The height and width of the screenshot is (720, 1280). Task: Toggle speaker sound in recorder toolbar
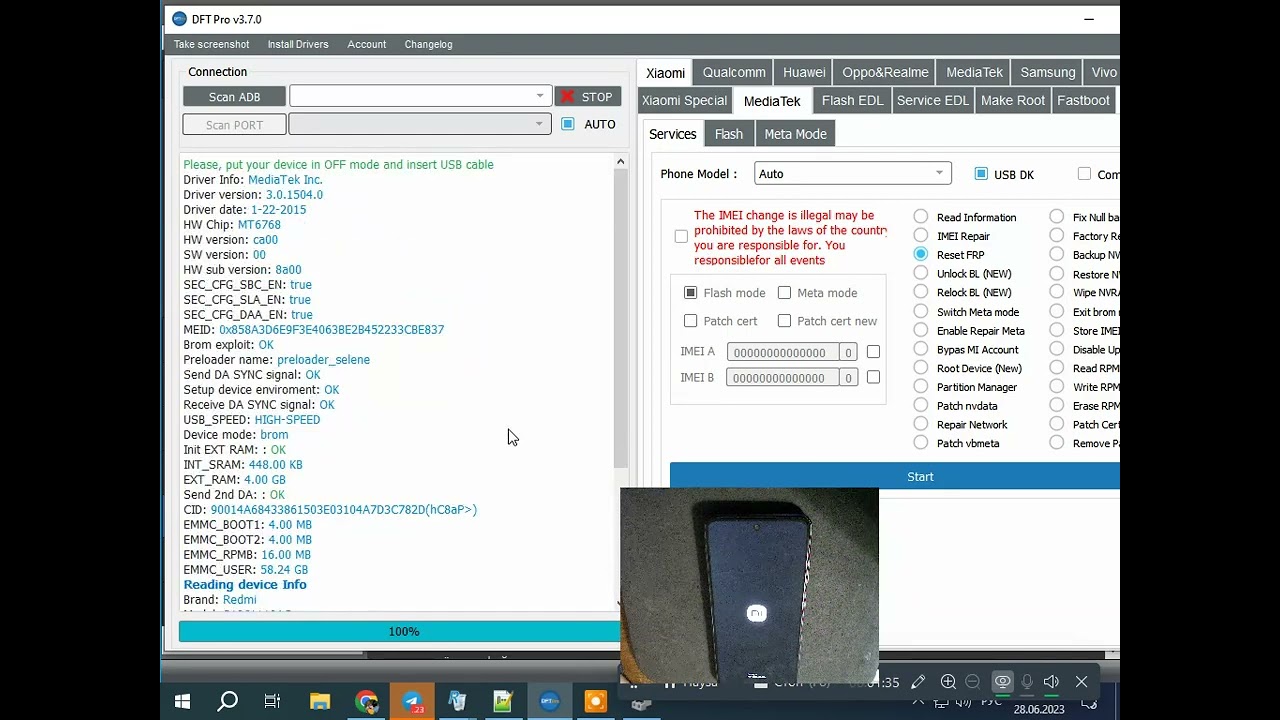pos(1051,682)
